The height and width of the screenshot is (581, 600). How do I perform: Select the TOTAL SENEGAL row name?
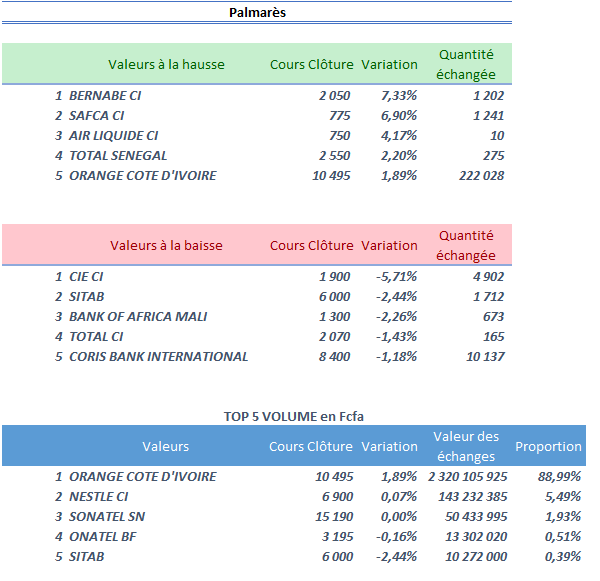tap(118, 155)
